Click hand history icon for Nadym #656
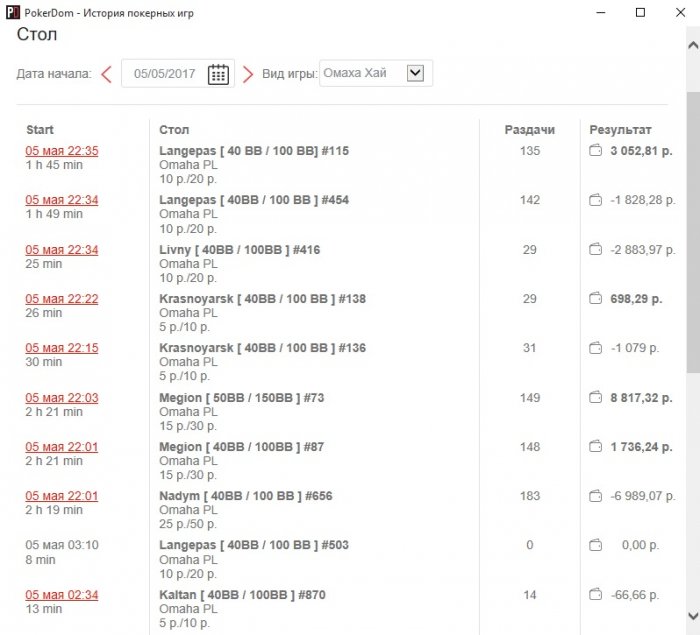This screenshot has width=700, height=635. 596,496
